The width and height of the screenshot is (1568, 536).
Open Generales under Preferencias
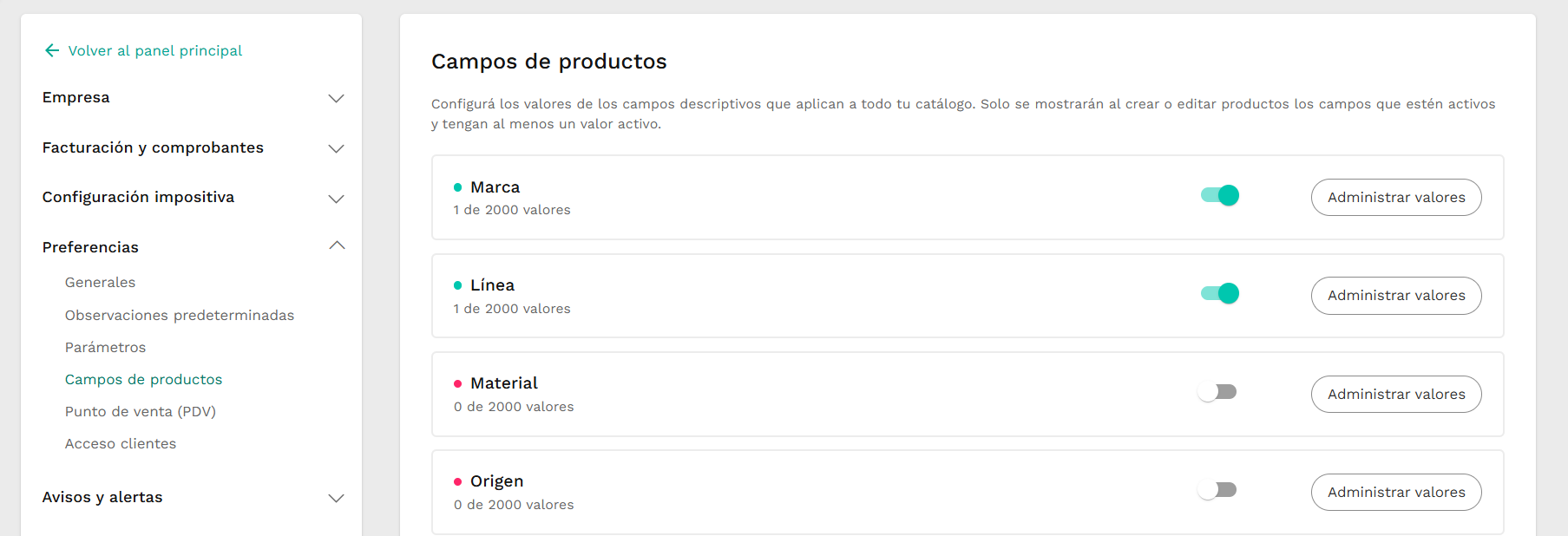(x=100, y=283)
